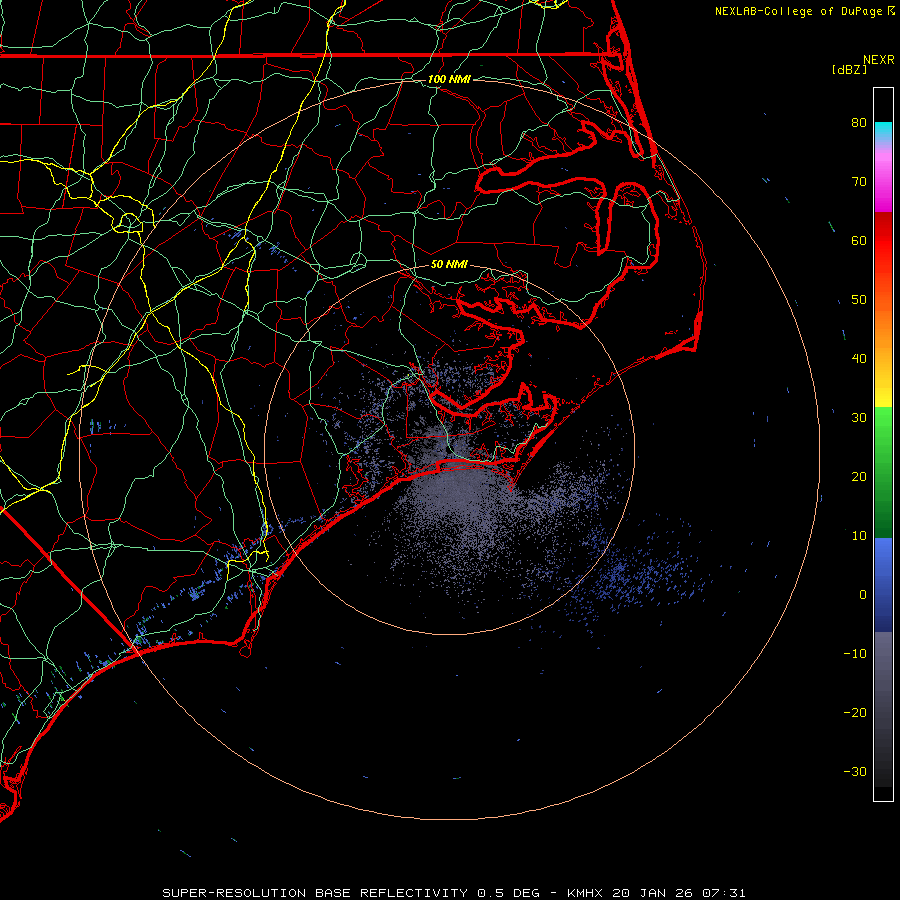Click the green band of the color bar

coord(883,471)
